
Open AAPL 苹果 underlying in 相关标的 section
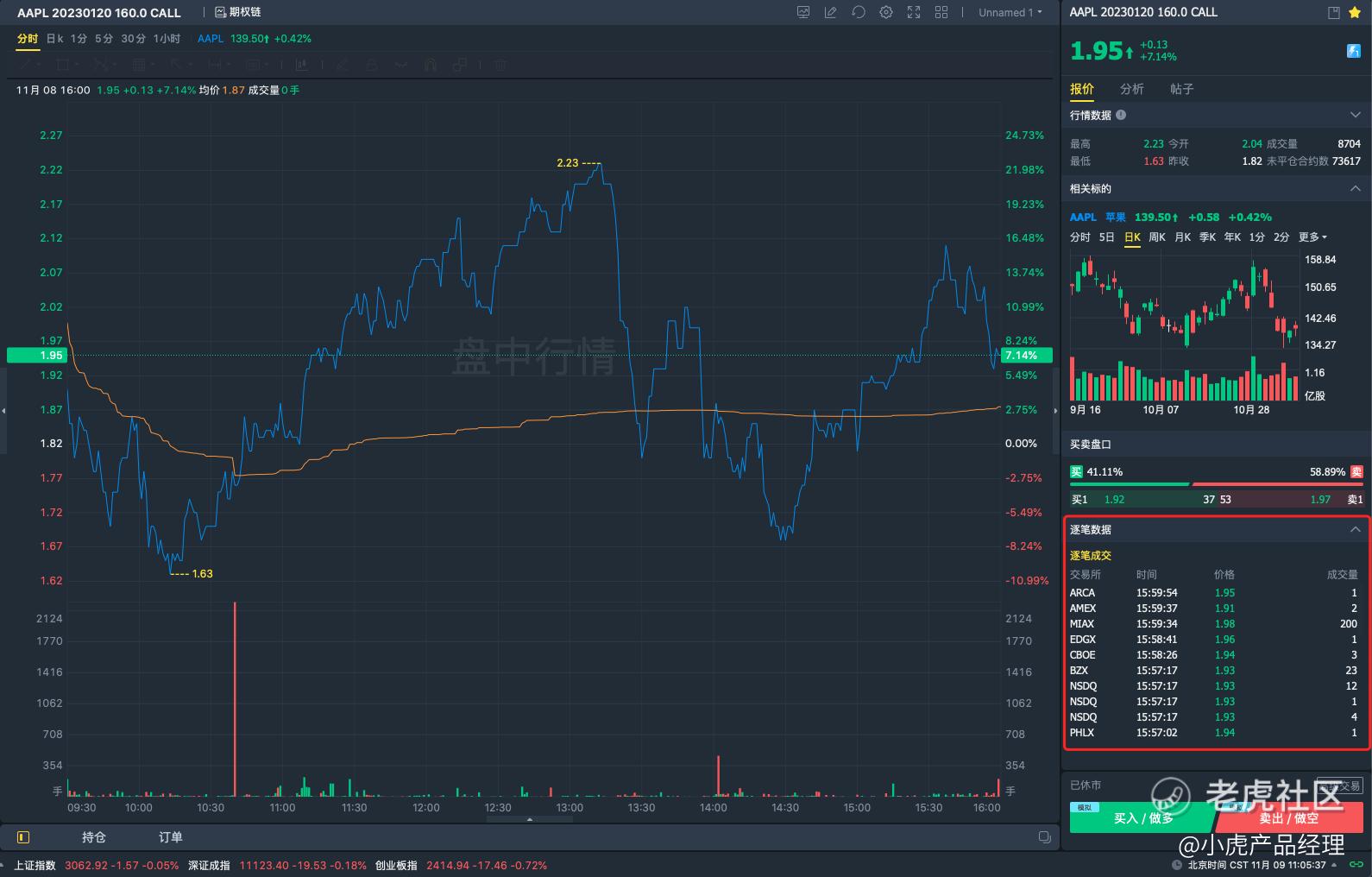coord(1098,218)
